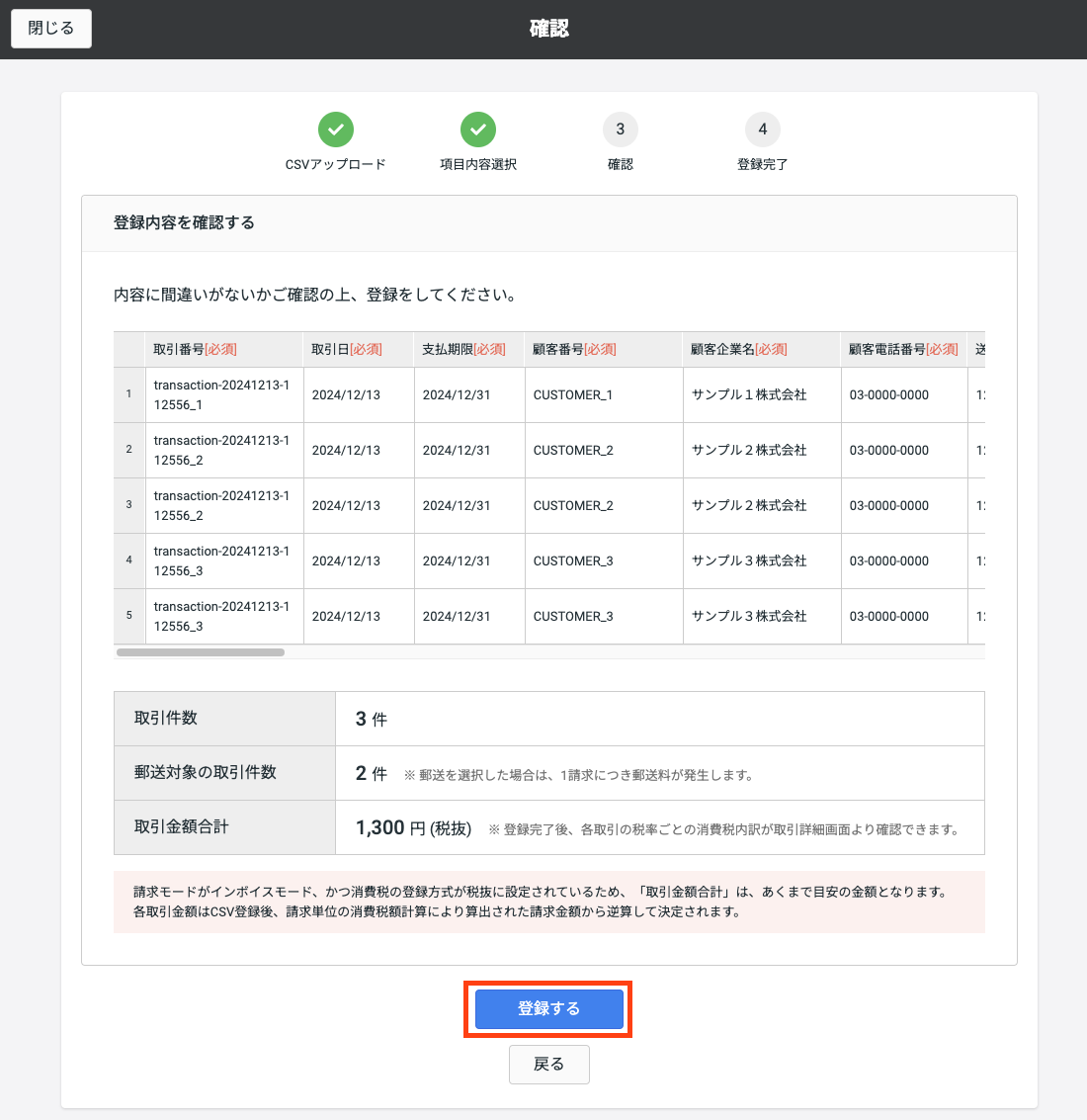Click the 顧客電話番号 column header
Image resolution: width=1087 pixels, height=1120 pixels.
click(903, 350)
